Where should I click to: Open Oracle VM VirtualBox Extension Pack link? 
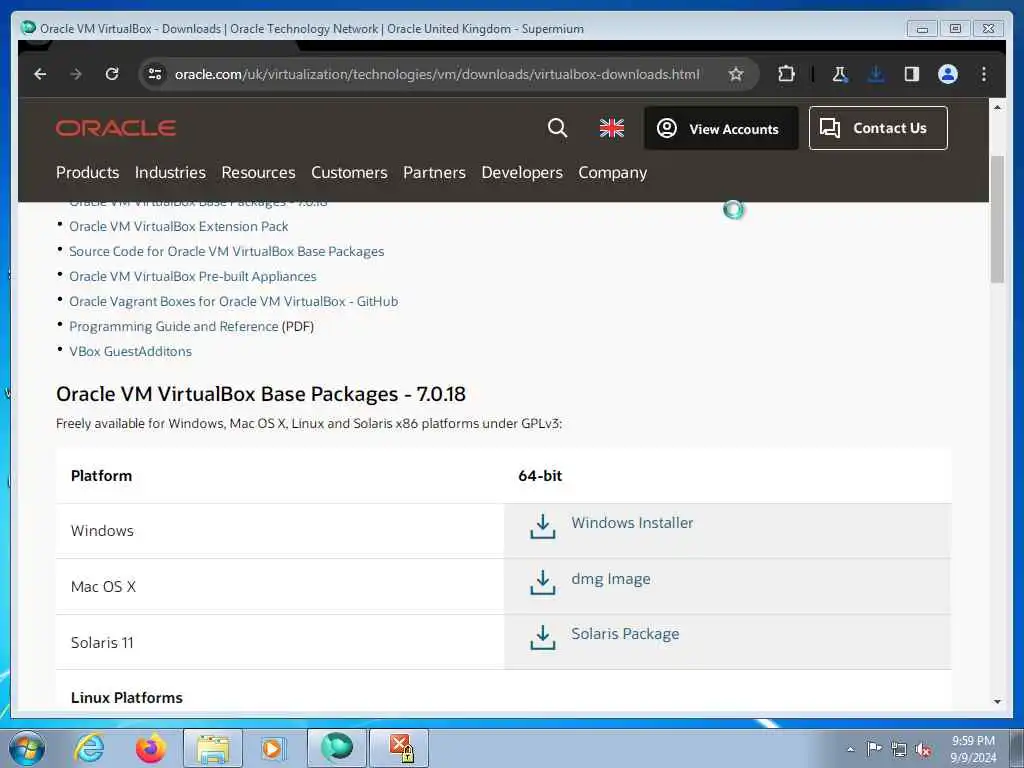click(x=179, y=227)
